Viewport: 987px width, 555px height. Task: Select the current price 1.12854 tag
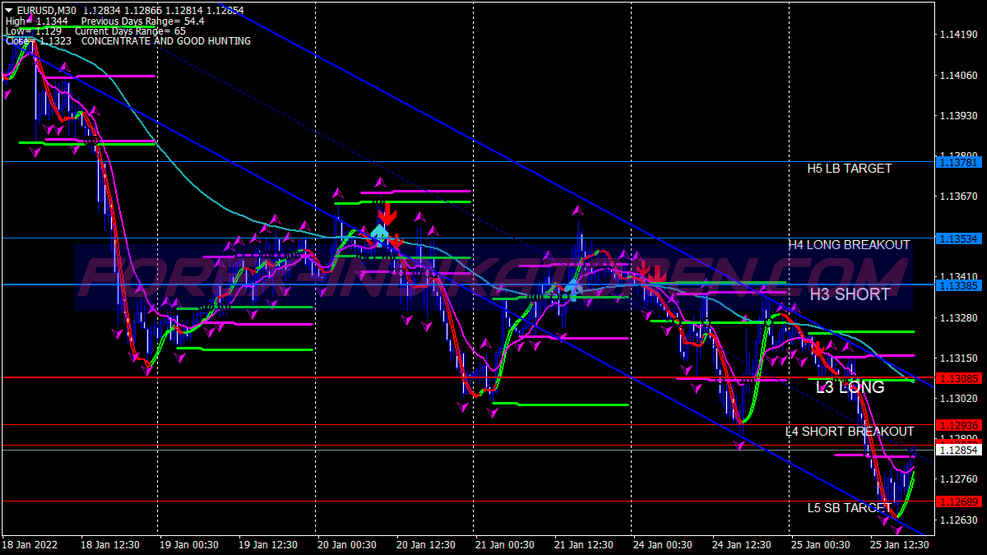tap(958, 450)
